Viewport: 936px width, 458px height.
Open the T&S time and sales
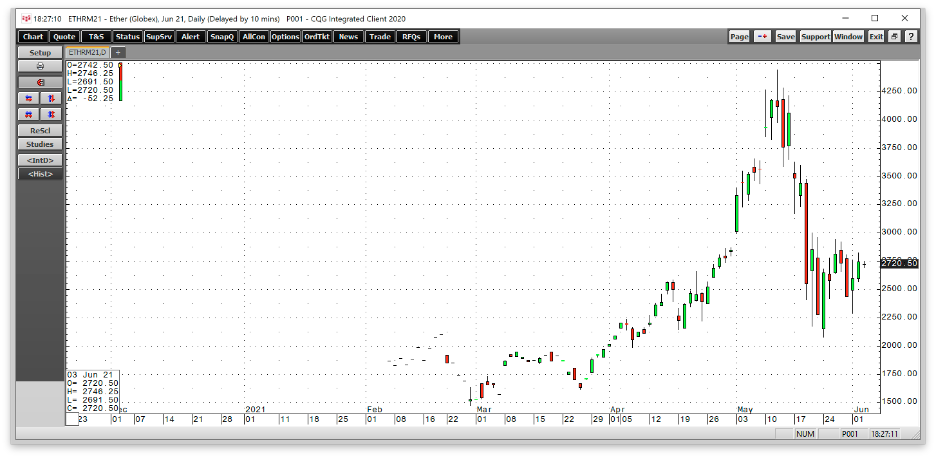click(x=96, y=37)
